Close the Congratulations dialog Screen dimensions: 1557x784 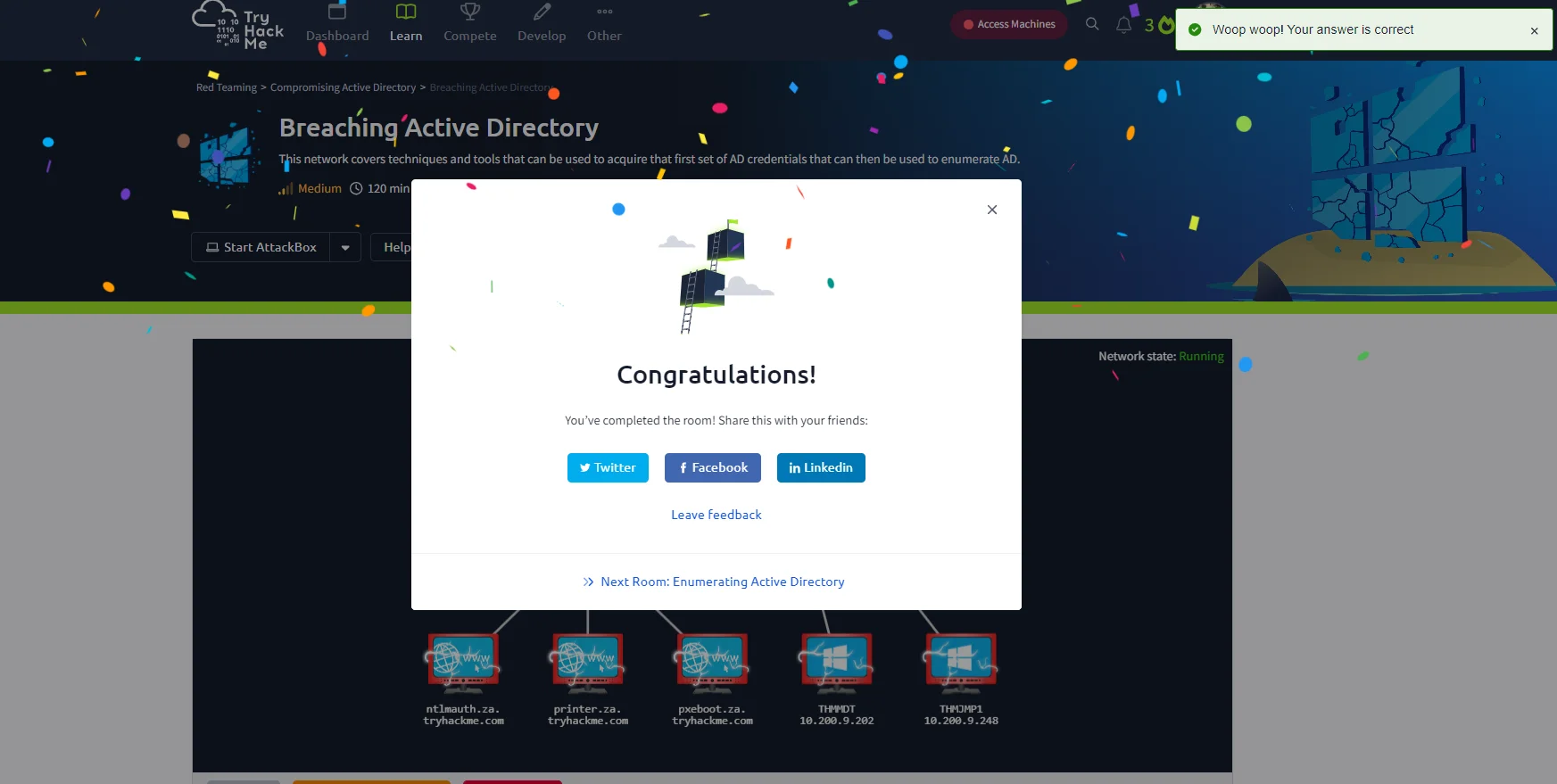[x=992, y=210]
